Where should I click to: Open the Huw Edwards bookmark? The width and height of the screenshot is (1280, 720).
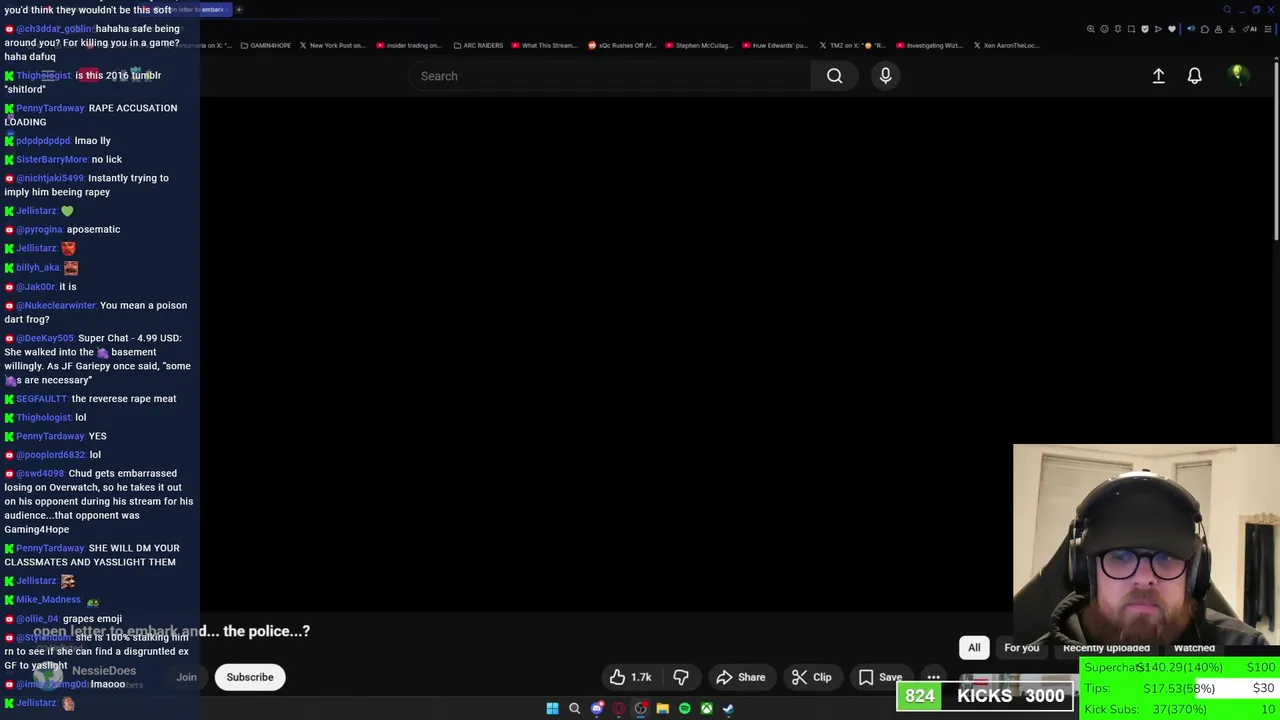pyautogui.click(x=775, y=45)
